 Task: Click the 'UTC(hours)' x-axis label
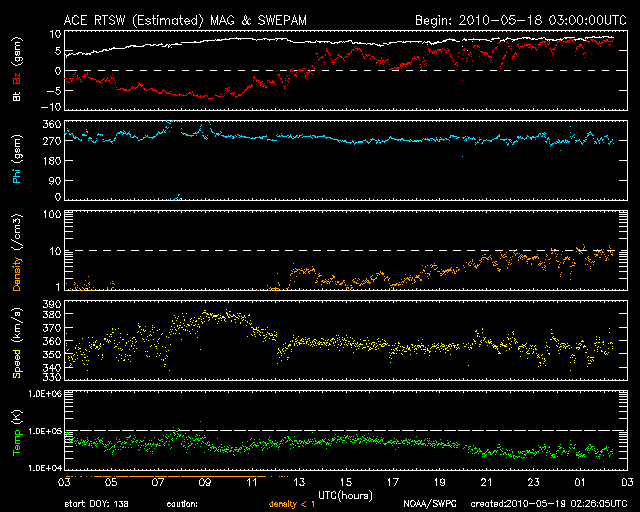[x=345, y=496]
